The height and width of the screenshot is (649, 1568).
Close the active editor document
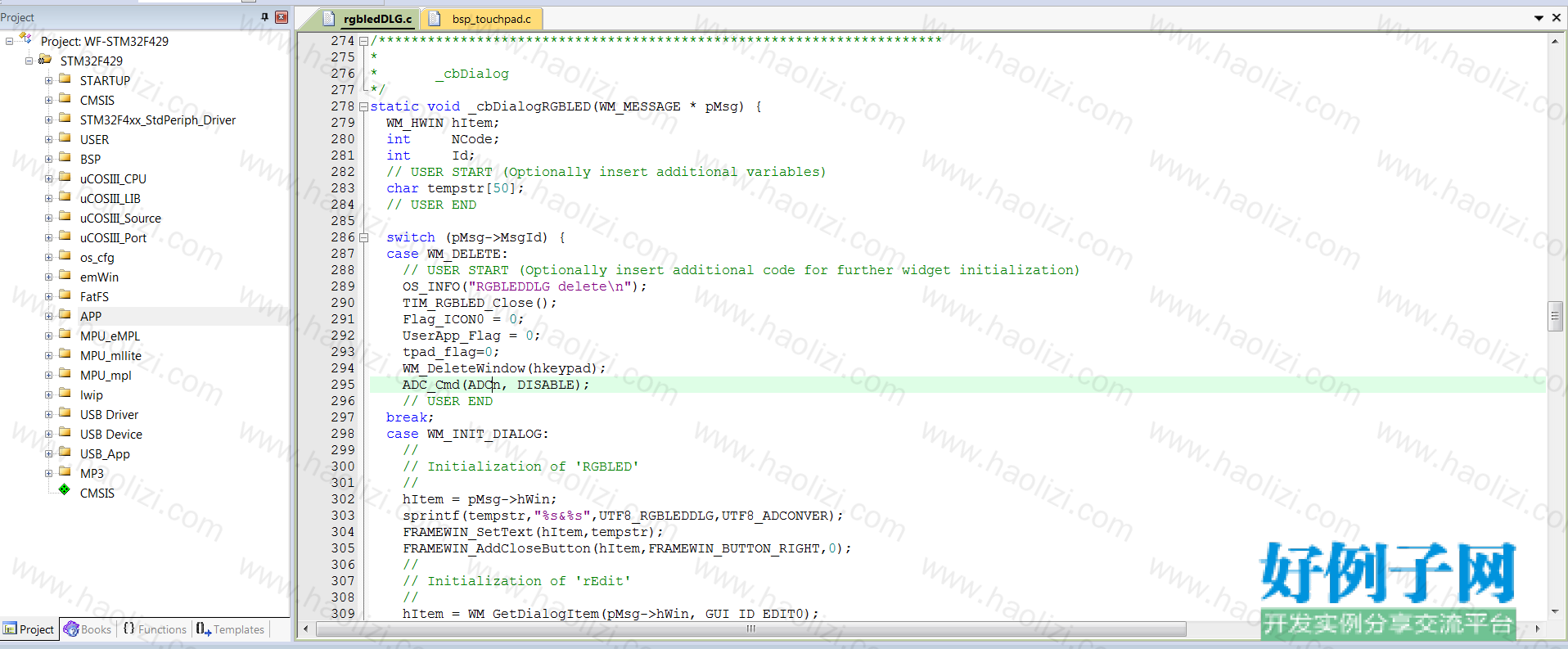pos(1557,18)
